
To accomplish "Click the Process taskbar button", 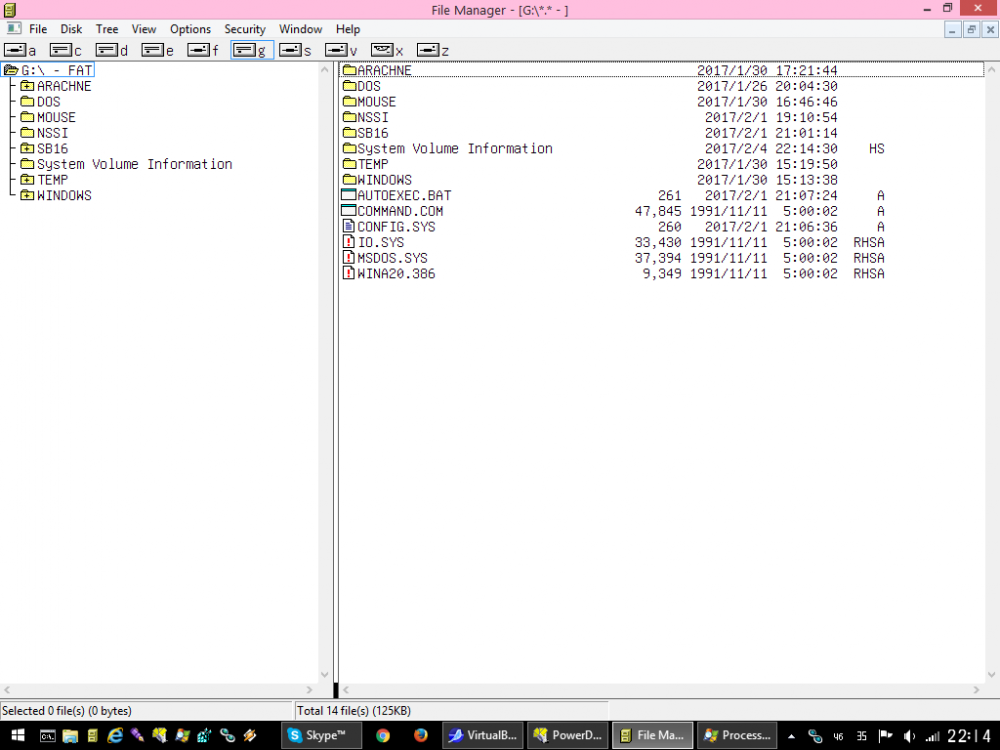I will click(x=737, y=735).
